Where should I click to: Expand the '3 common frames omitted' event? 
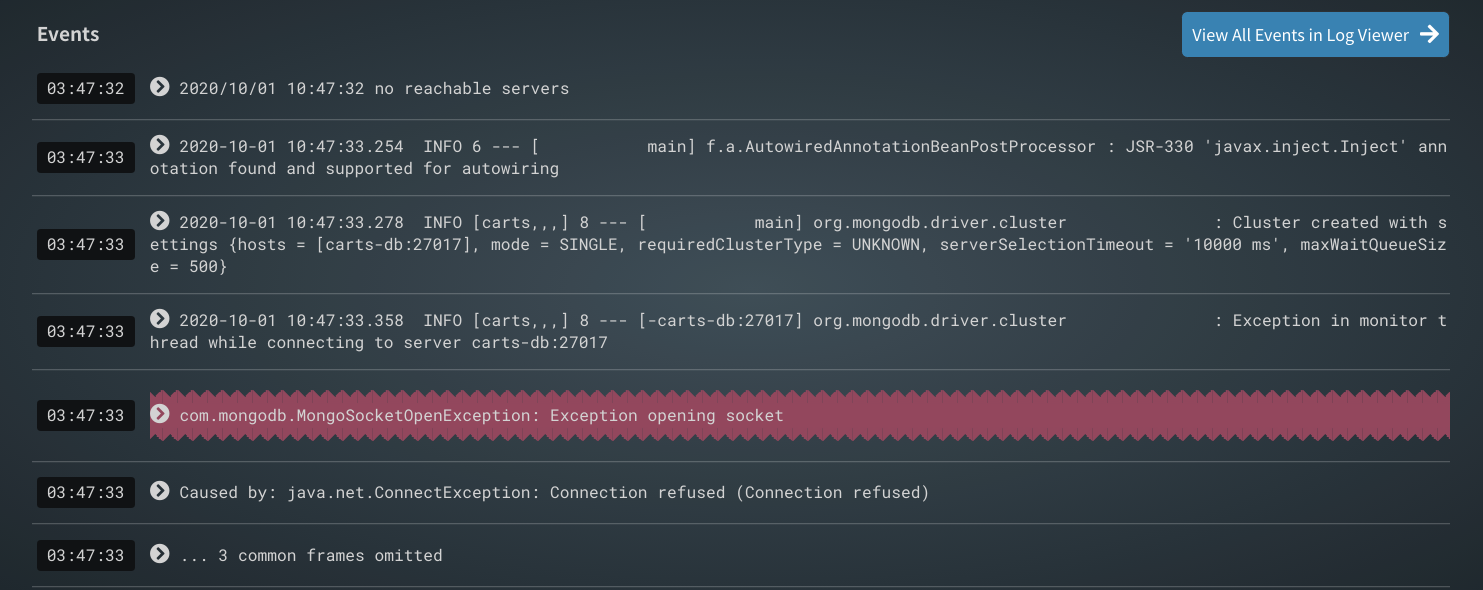(x=160, y=554)
